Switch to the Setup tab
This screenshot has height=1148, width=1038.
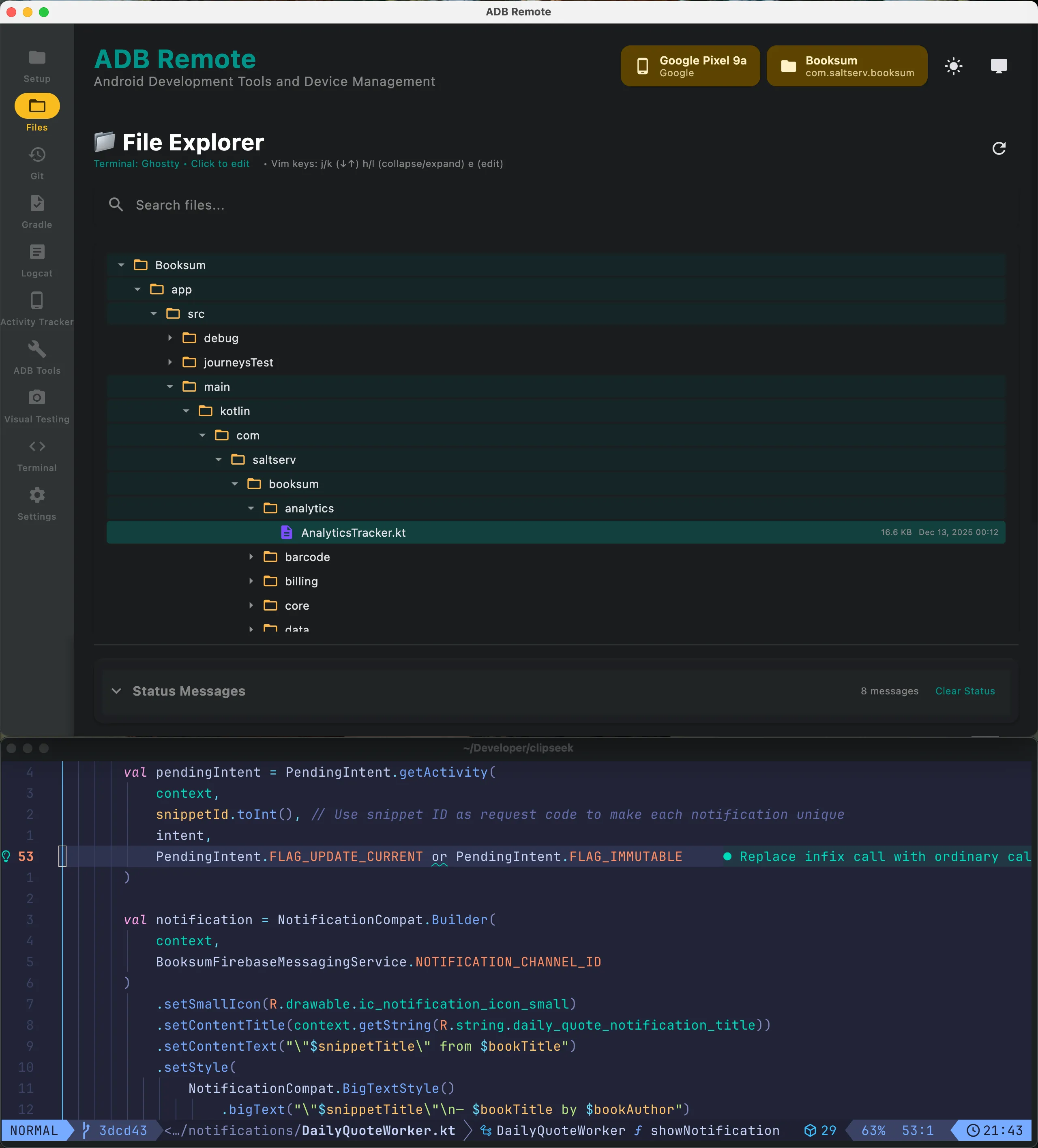pyautogui.click(x=36, y=64)
